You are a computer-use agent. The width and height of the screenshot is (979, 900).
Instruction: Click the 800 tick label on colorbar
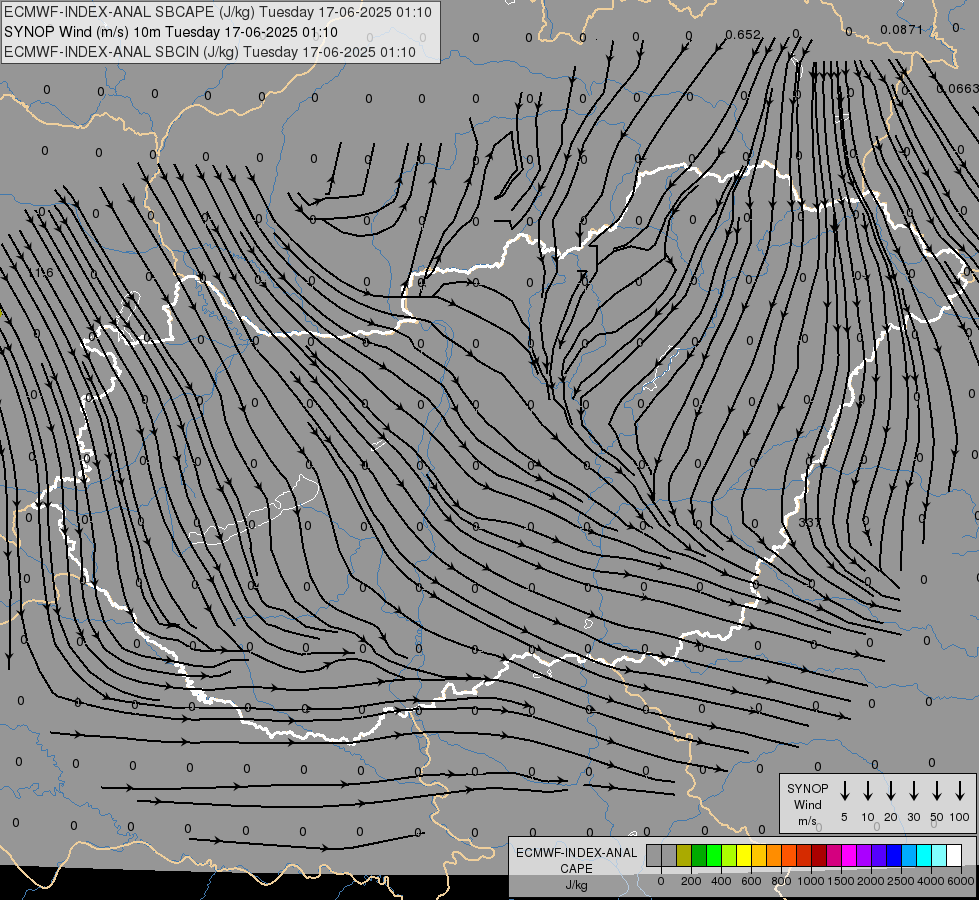pyautogui.click(x=781, y=881)
